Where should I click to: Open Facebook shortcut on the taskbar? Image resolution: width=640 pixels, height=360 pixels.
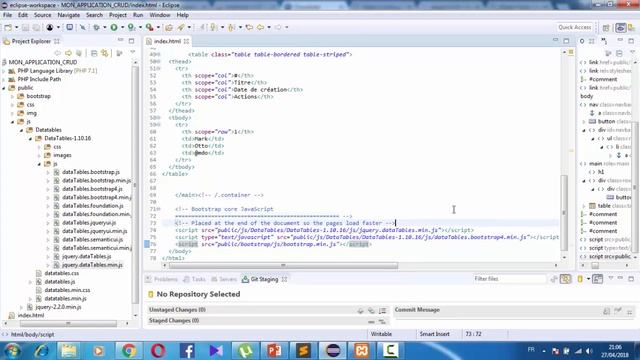pyautogui.click(x=187, y=351)
